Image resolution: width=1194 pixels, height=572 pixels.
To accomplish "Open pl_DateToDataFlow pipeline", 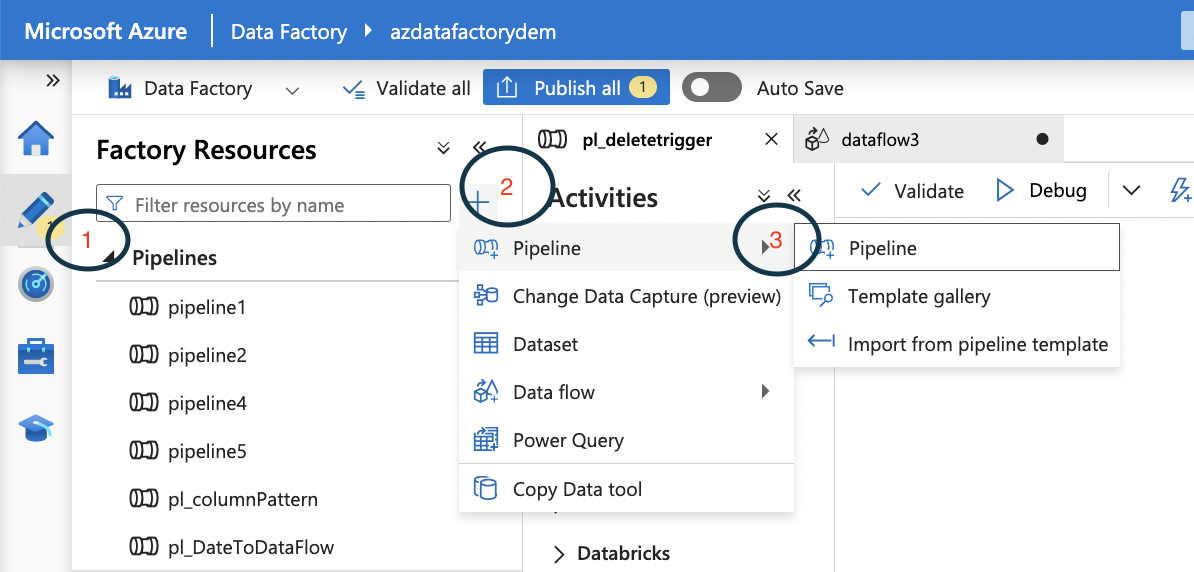I will pyautogui.click(x=251, y=547).
